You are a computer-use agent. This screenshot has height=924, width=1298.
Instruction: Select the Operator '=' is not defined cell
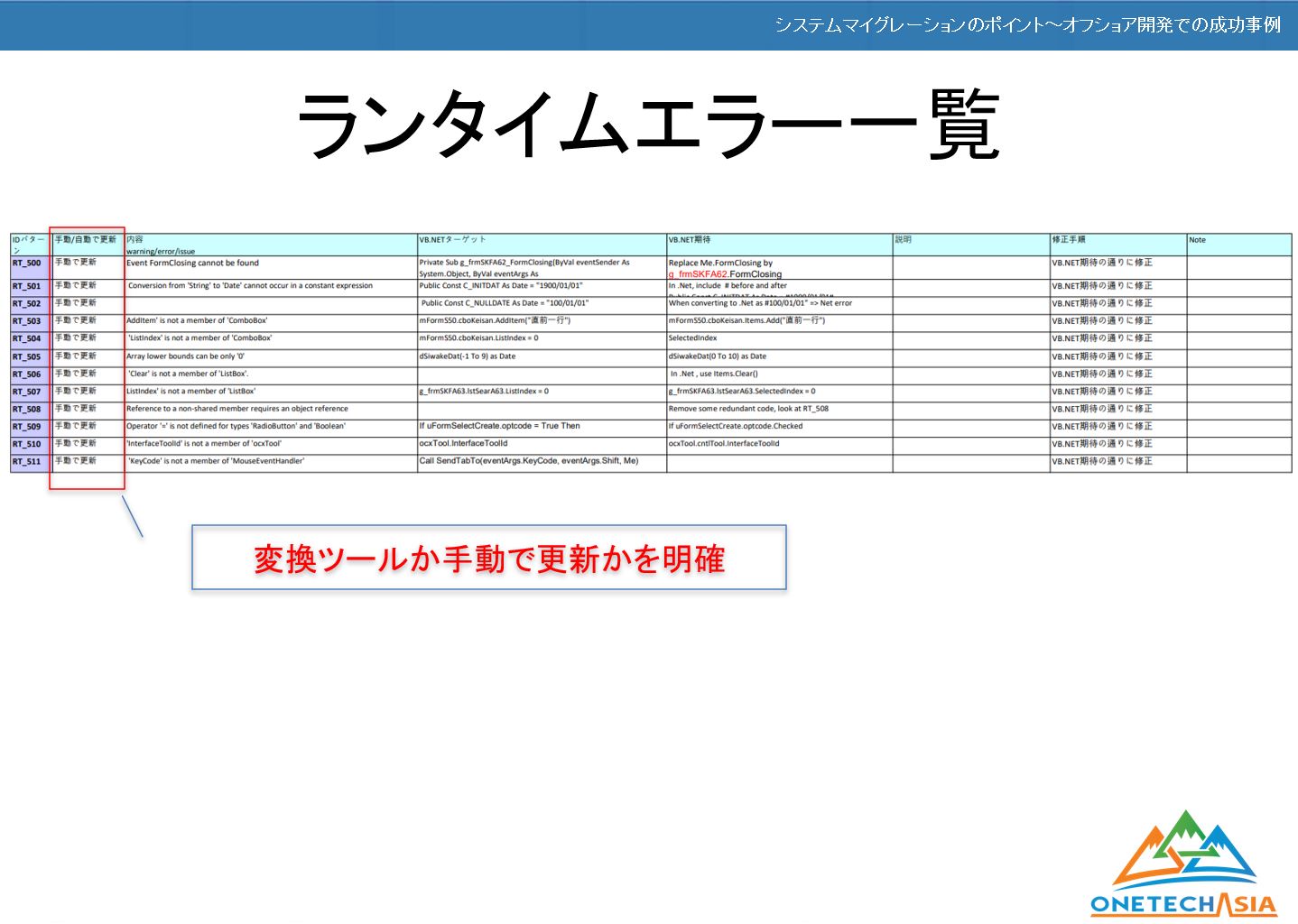click(x=271, y=427)
